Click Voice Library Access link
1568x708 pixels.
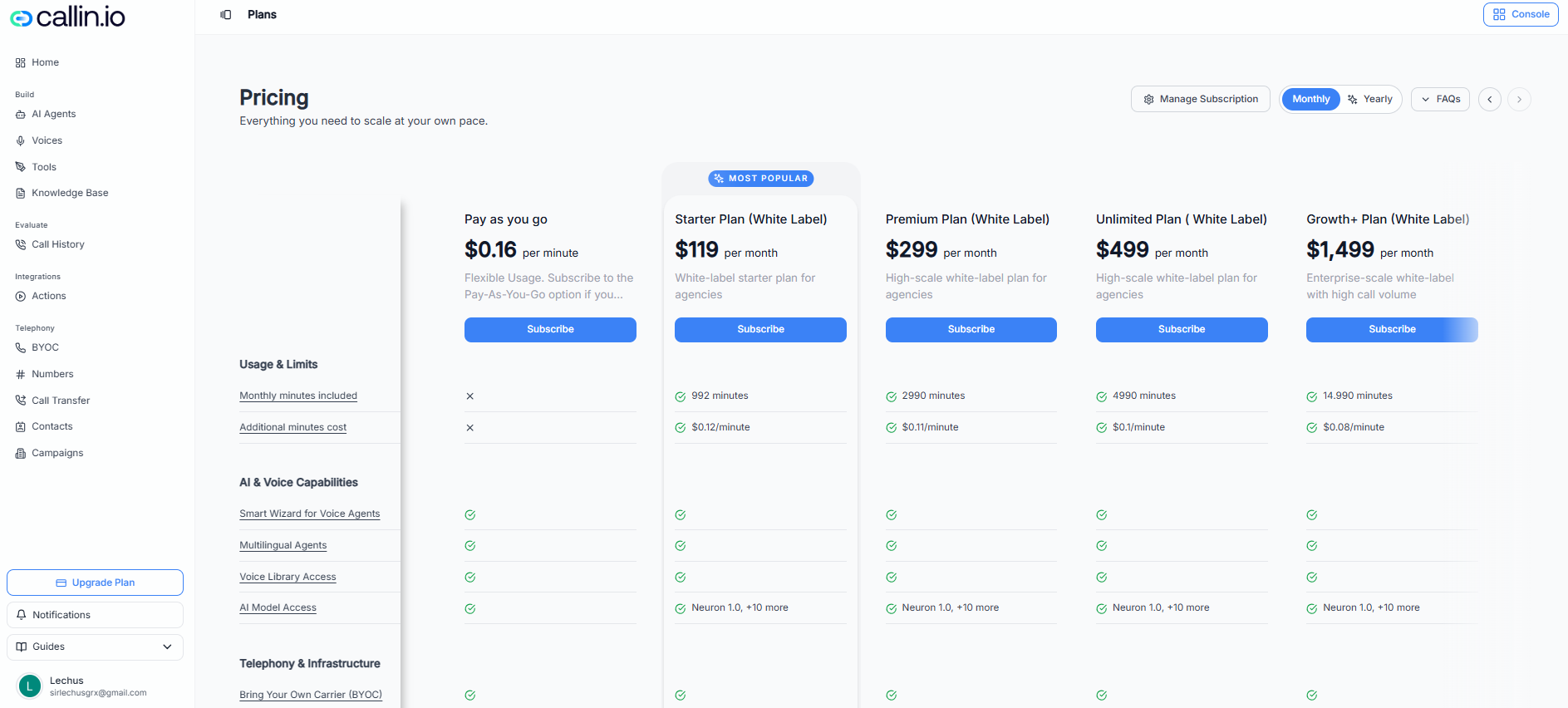(x=288, y=577)
